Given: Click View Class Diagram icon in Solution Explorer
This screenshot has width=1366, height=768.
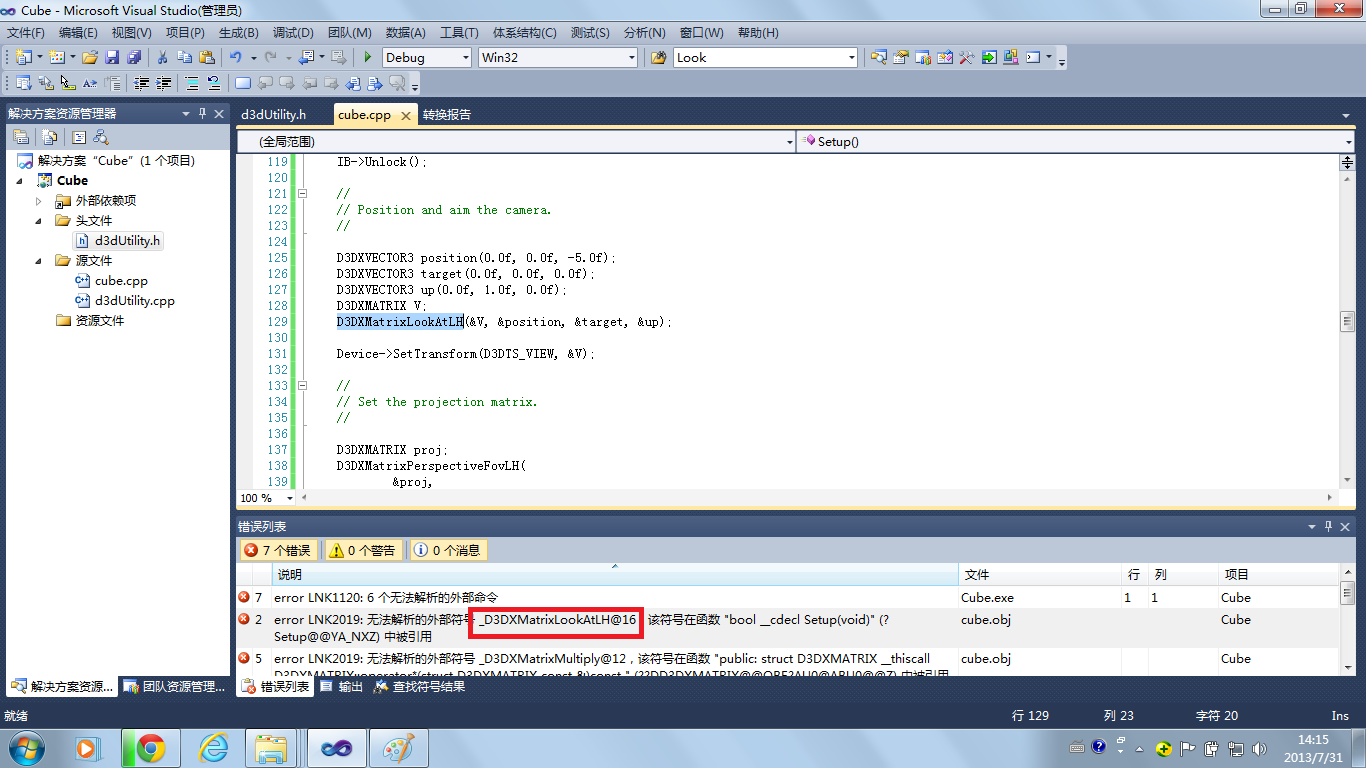Looking at the screenshot, I should click(x=100, y=137).
